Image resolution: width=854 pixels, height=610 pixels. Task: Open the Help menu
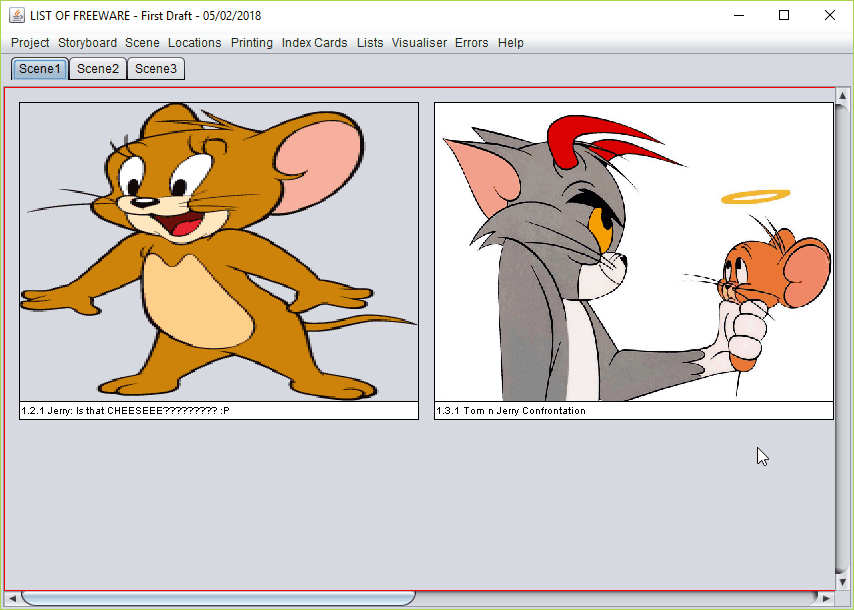510,42
